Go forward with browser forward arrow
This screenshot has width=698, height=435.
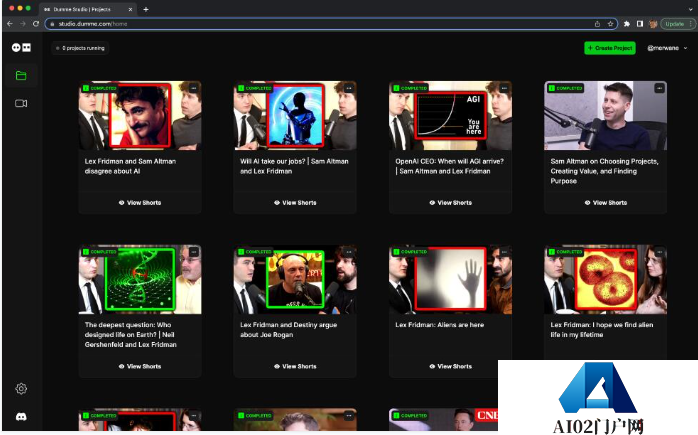click(23, 24)
